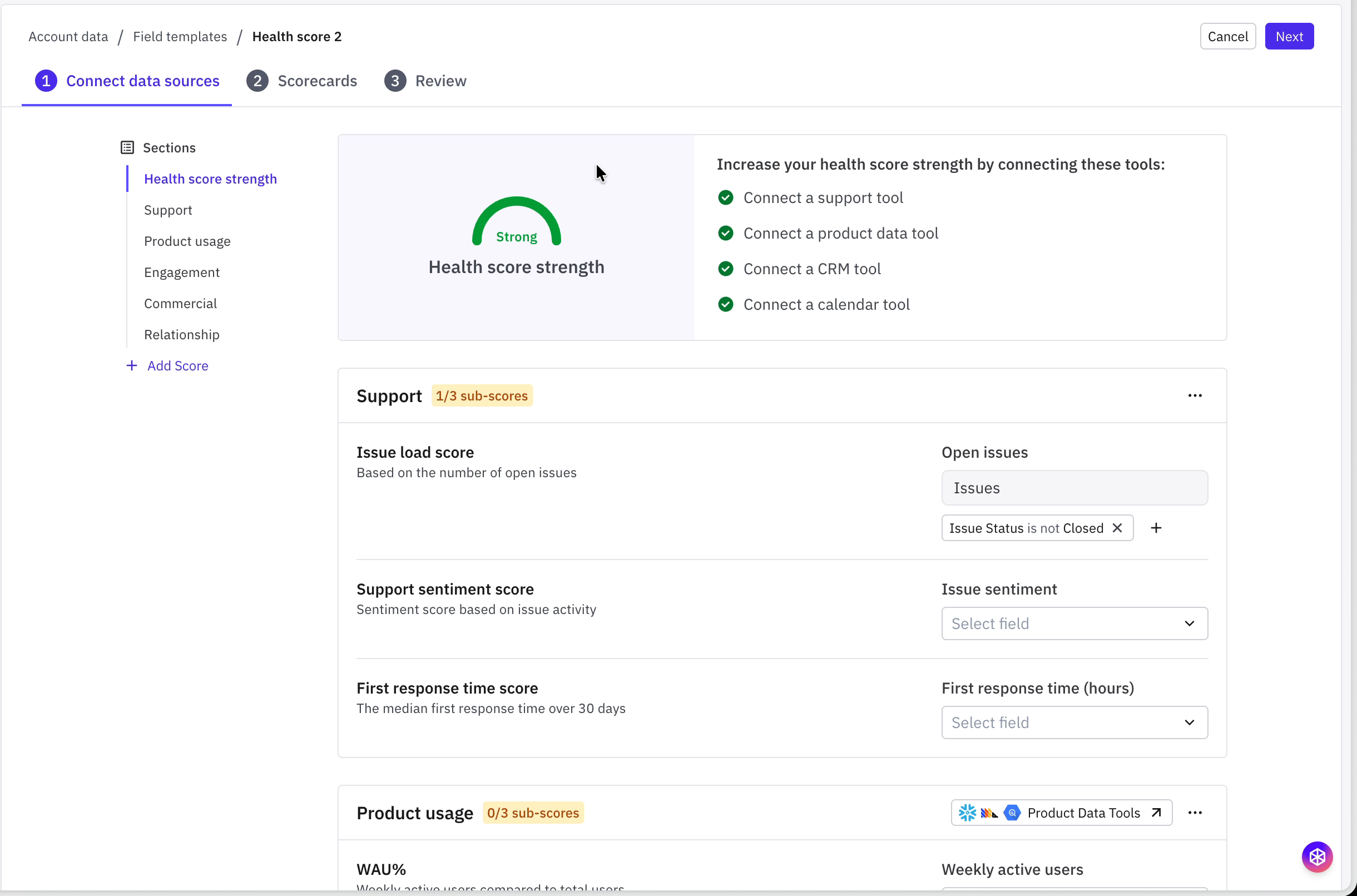
Task: Click step 2 number badge
Action: pos(257,81)
